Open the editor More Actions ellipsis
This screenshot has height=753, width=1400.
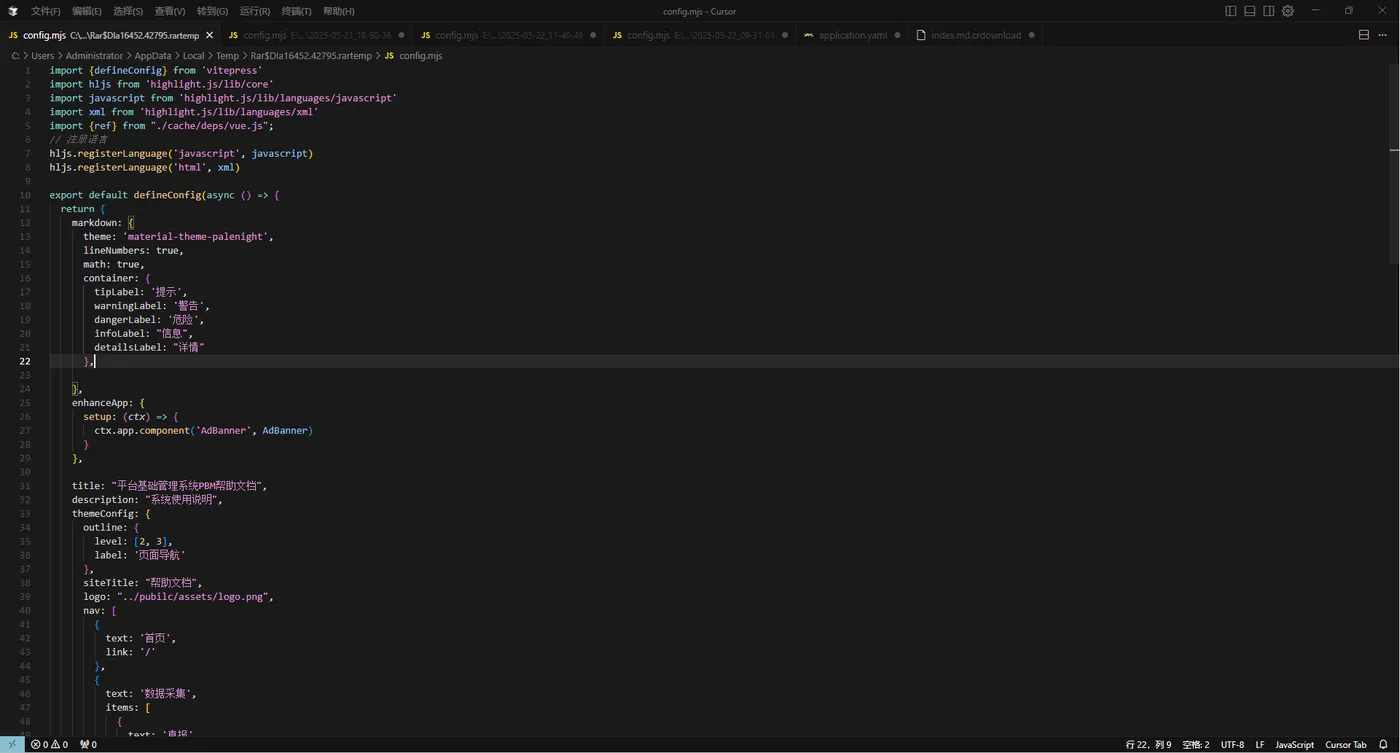click(1385, 35)
